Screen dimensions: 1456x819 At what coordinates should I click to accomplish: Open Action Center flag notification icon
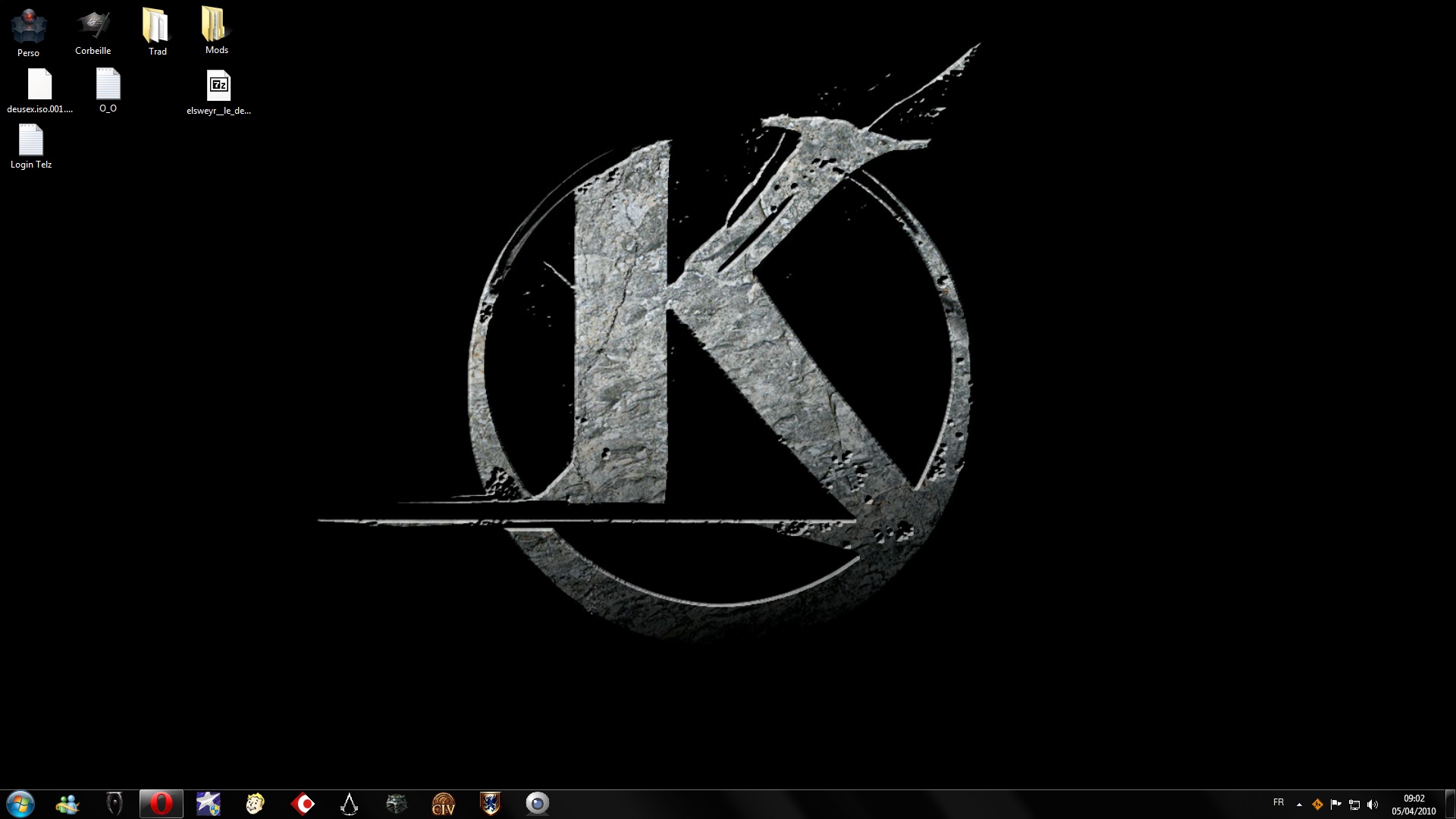click(1336, 805)
